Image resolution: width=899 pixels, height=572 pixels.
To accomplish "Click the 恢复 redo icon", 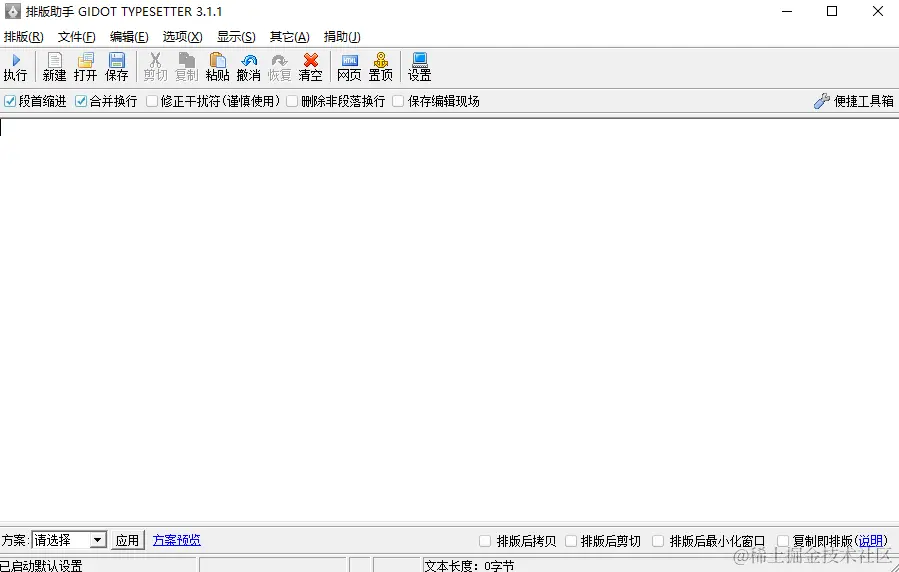I will tap(279, 67).
